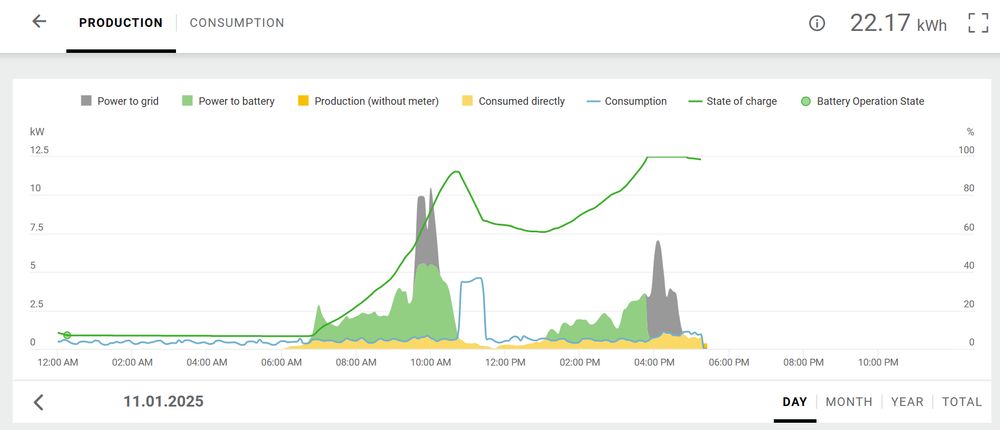The image size is (1000, 430).
Task: Click the date 11.01.2025
Action: (x=163, y=401)
